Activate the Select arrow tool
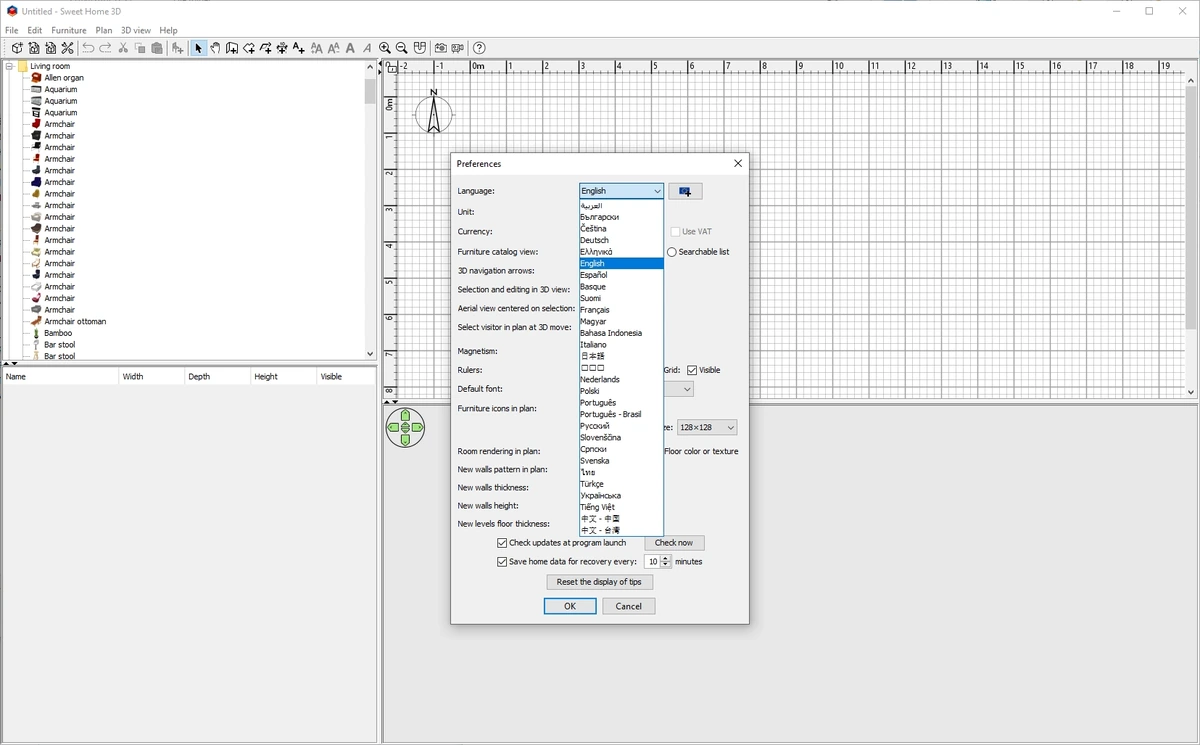The image size is (1200, 745). [x=198, y=48]
